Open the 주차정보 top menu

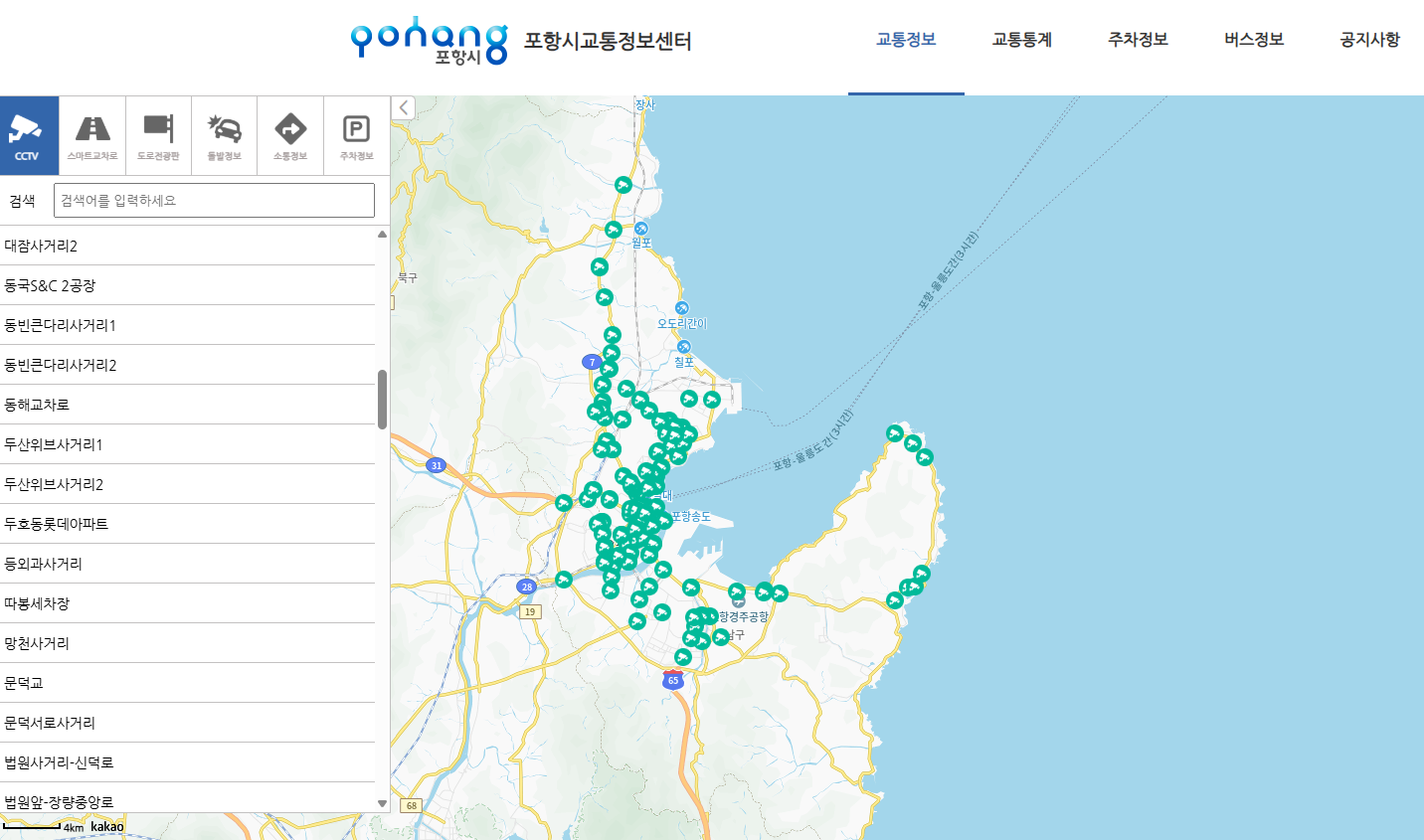click(x=1139, y=40)
